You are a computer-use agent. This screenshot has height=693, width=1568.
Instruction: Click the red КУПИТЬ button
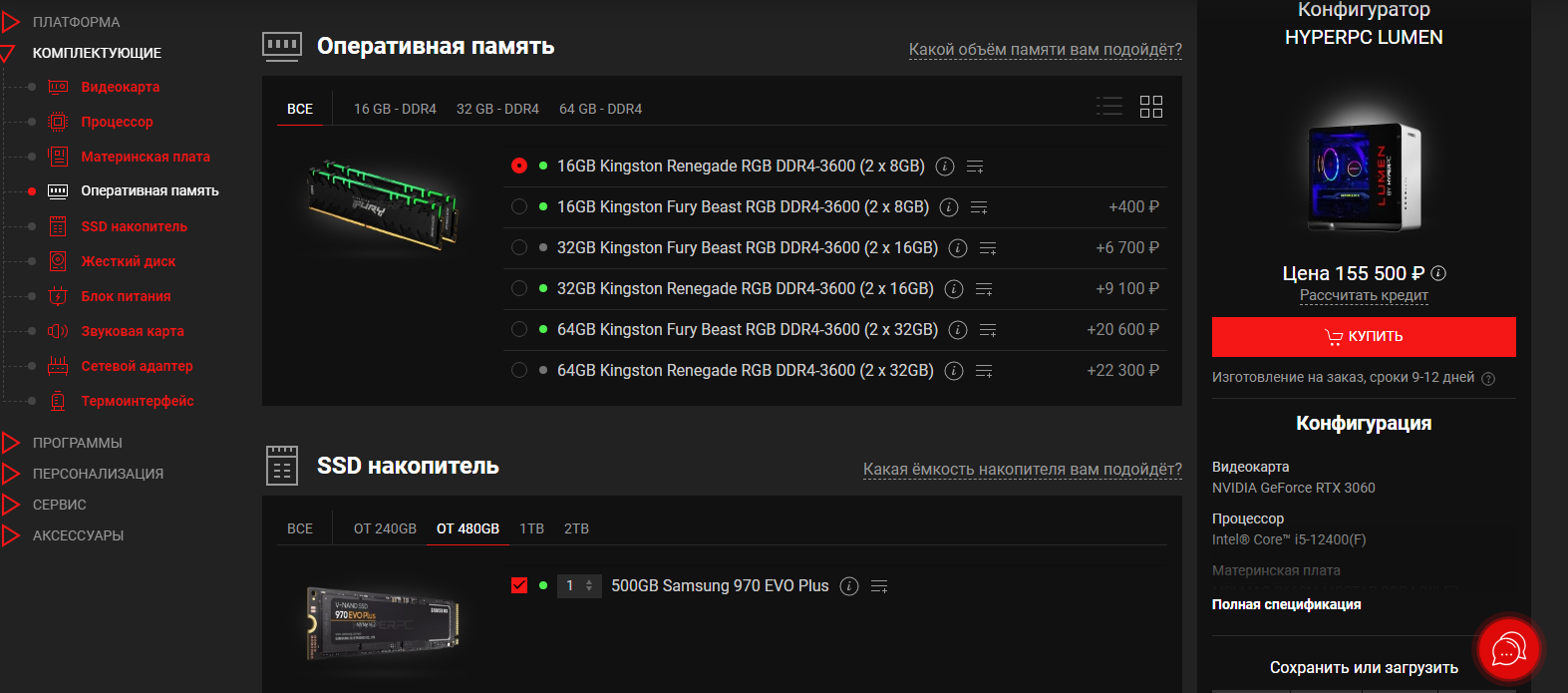pyautogui.click(x=1364, y=337)
